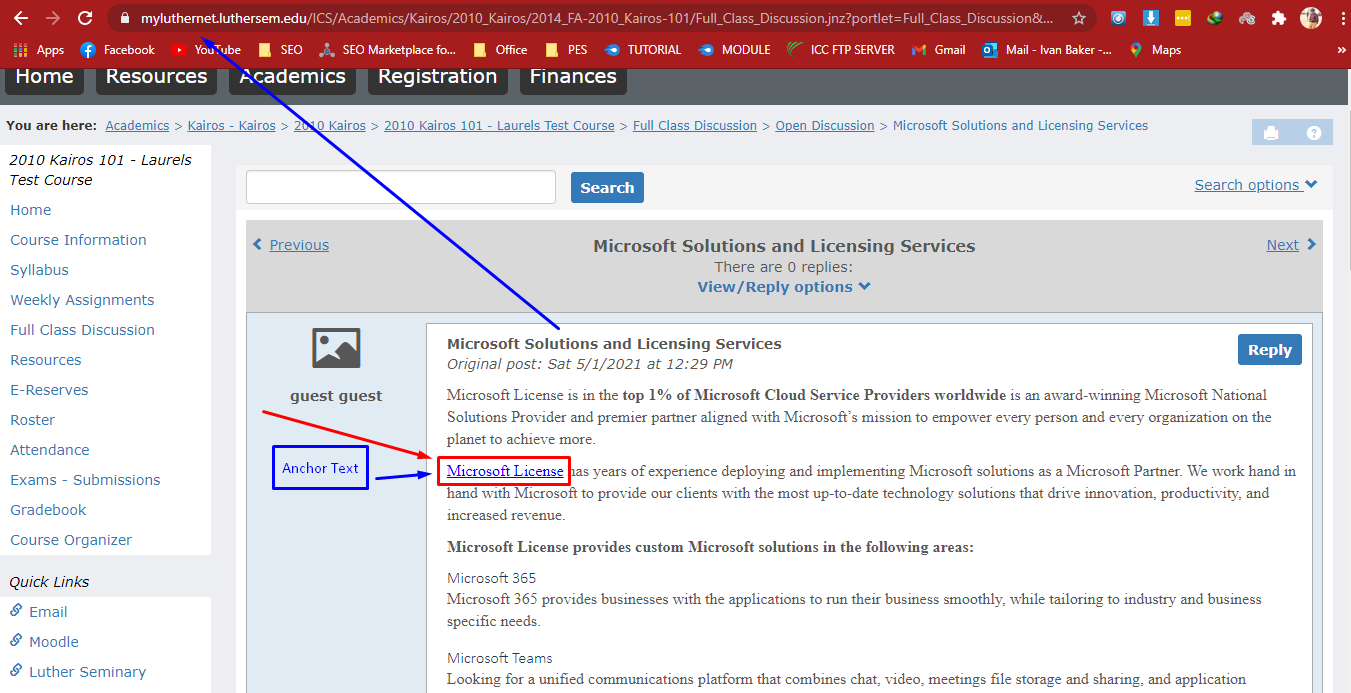This screenshot has height=693, width=1351.
Task: Expand View/Reply options
Action: click(784, 287)
